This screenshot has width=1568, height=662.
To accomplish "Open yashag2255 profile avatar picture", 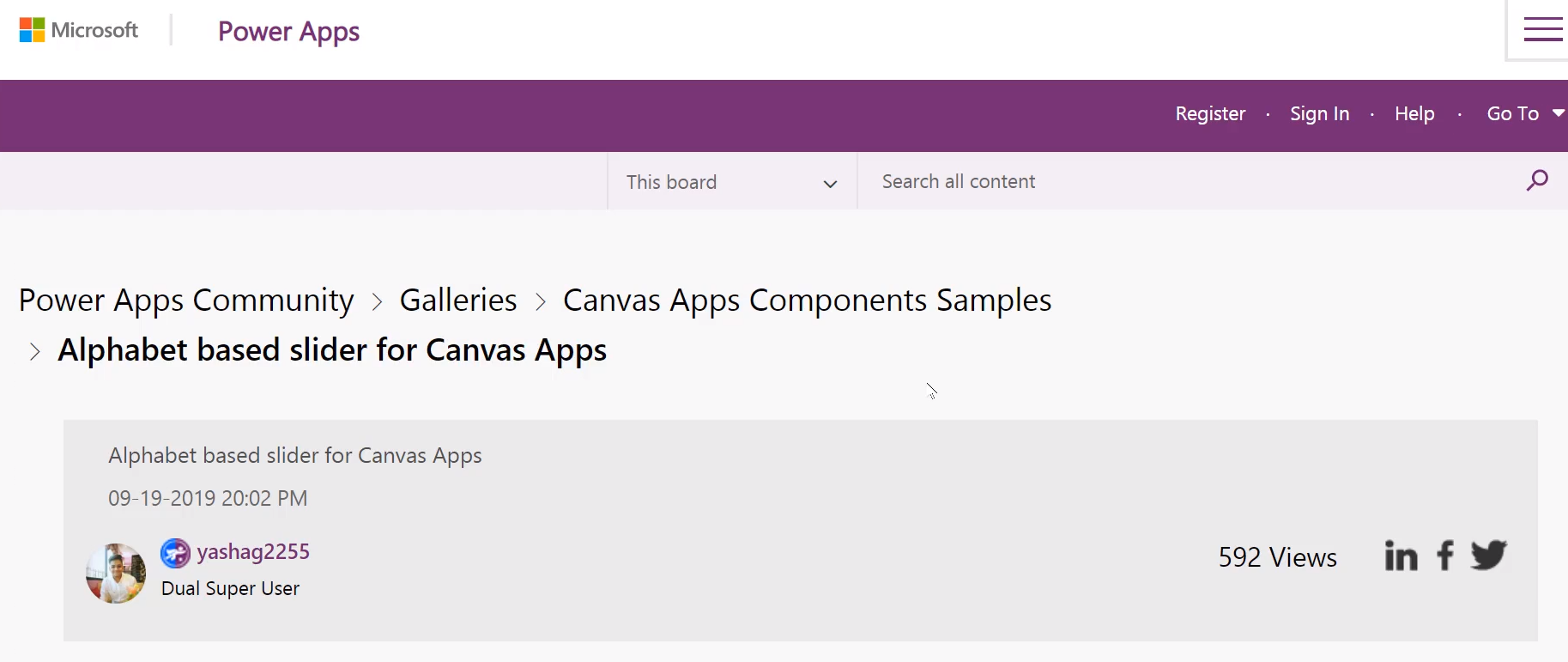I will click(116, 574).
